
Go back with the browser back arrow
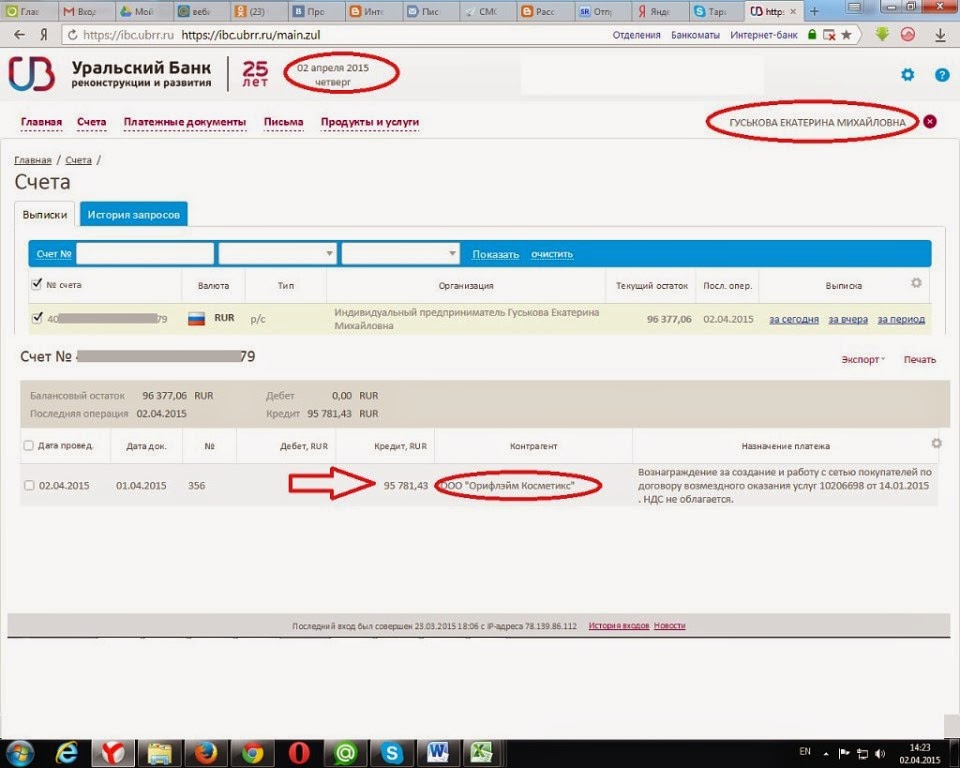tap(20, 35)
